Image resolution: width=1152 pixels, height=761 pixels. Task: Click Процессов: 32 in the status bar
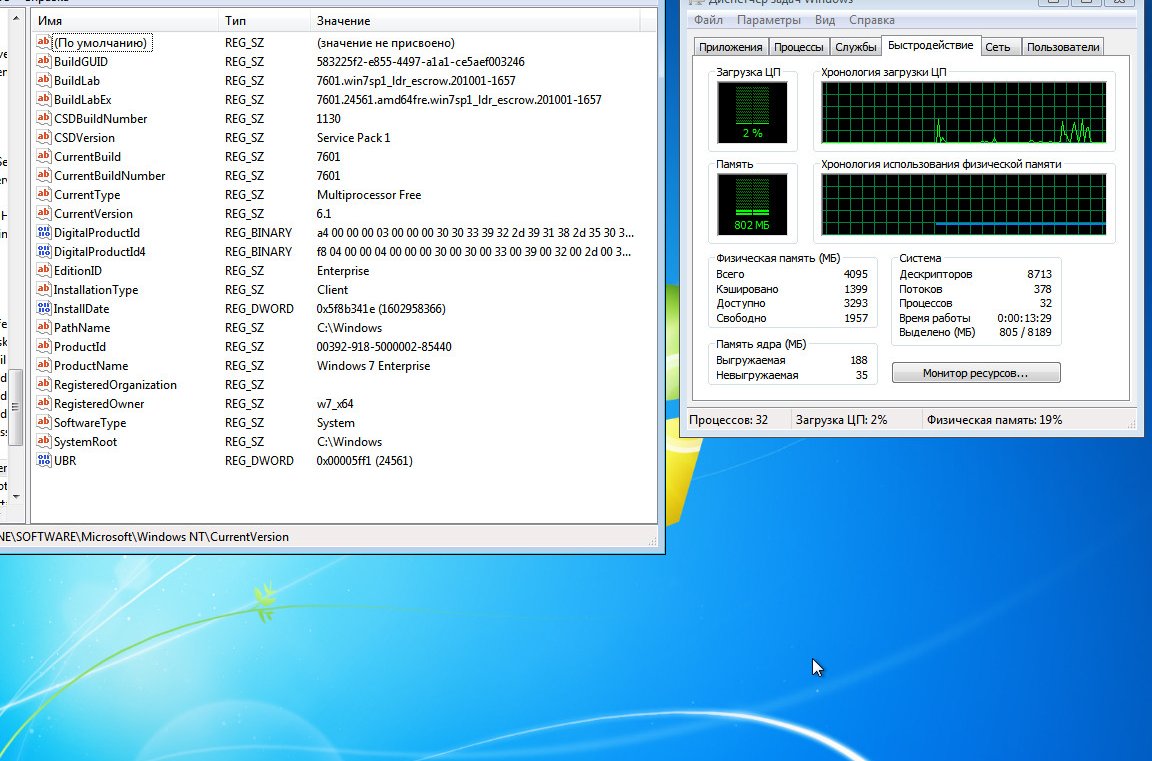click(728, 420)
